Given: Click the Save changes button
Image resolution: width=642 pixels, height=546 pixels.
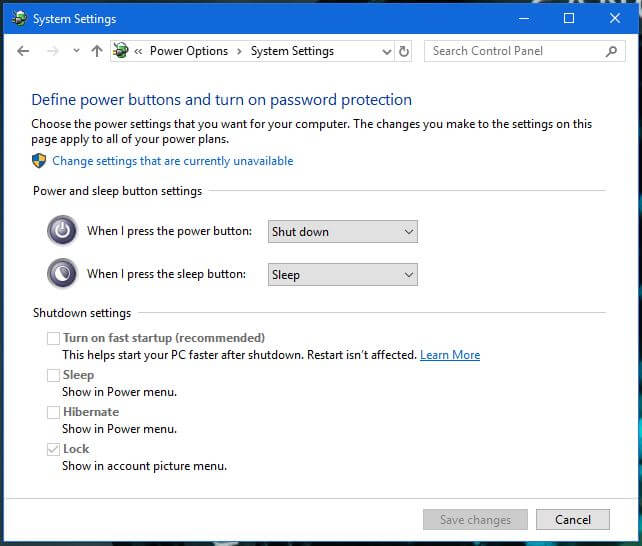Looking at the screenshot, I should coord(475,520).
